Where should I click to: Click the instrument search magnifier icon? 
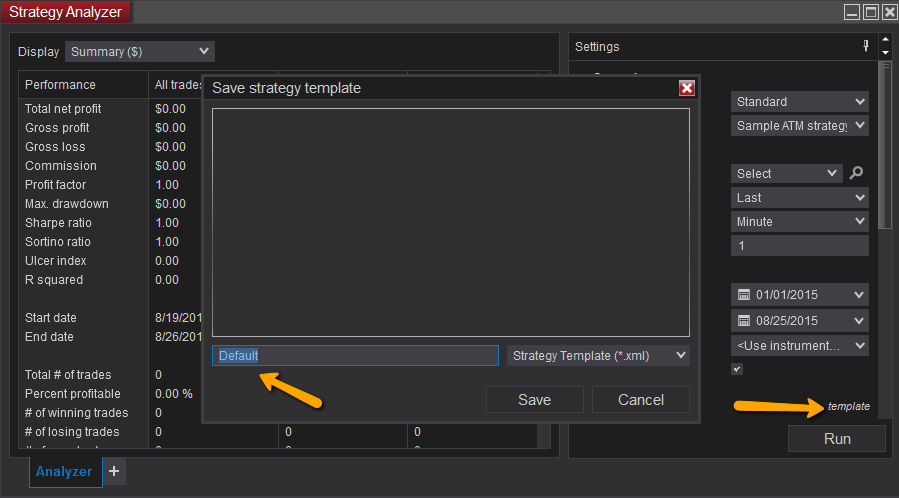pos(856,173)
